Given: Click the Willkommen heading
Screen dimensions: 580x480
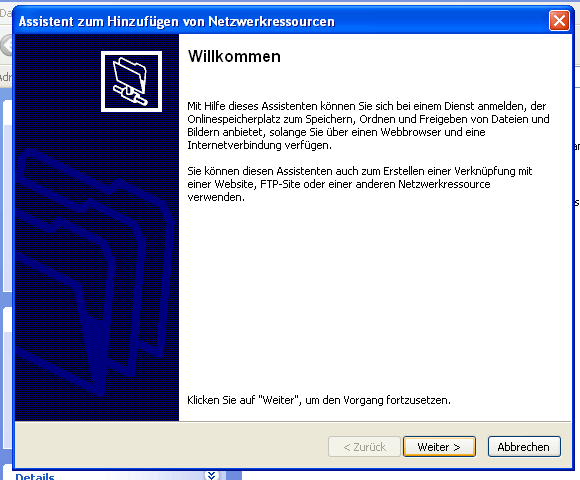Looking at the screenshot, I should click(234, 57).
